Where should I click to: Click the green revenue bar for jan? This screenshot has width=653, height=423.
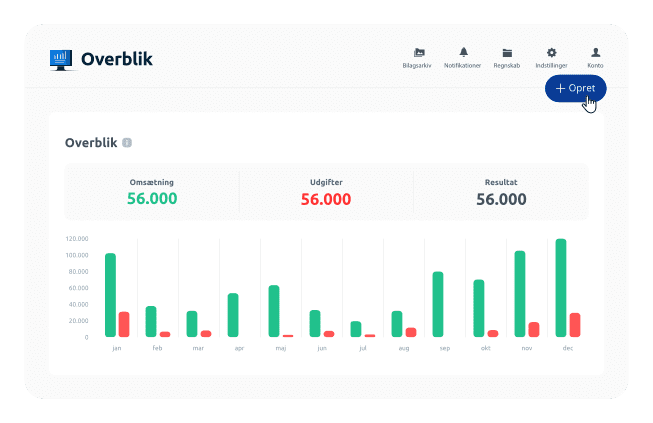[x=110, y=295]
